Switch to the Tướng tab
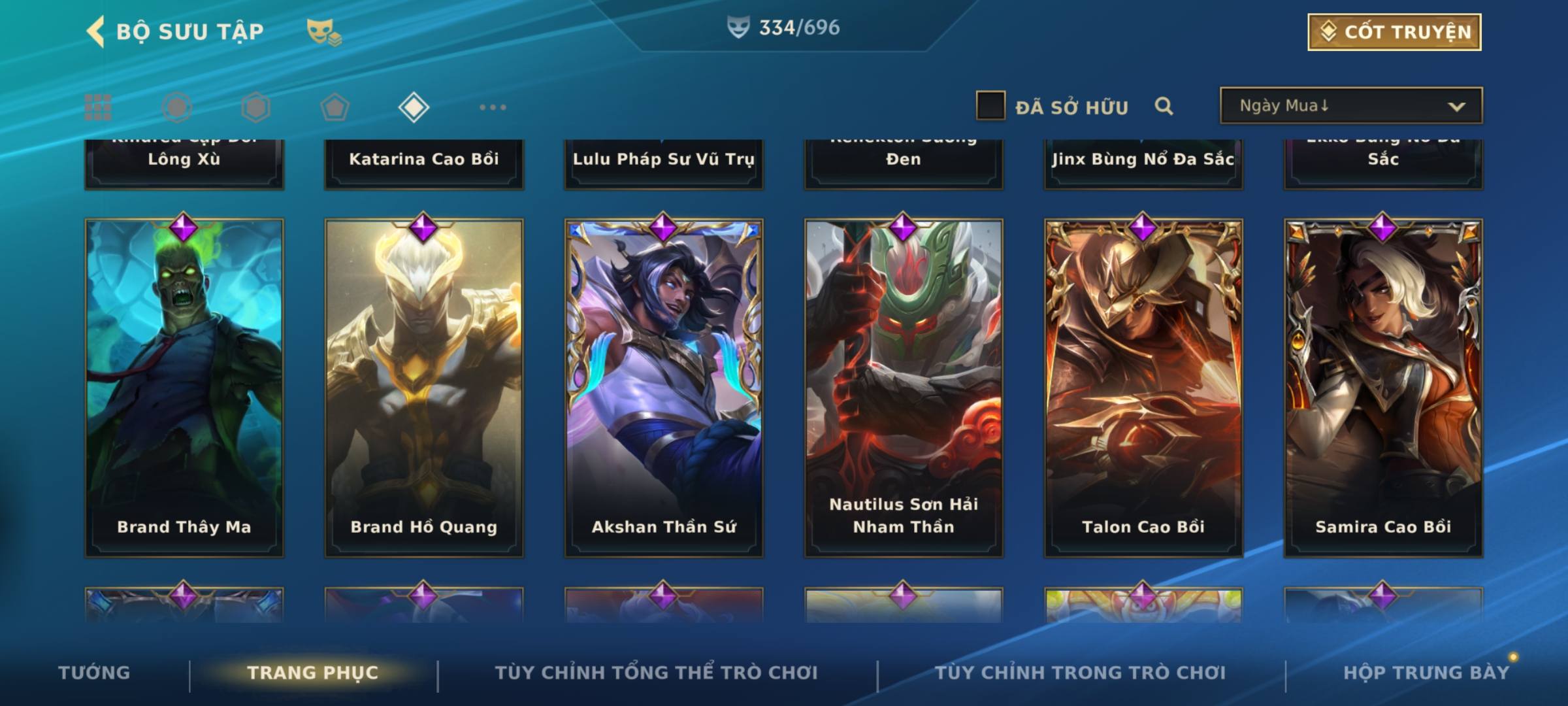This screenshot has width=1568, height=706. (x=94, y=673)
